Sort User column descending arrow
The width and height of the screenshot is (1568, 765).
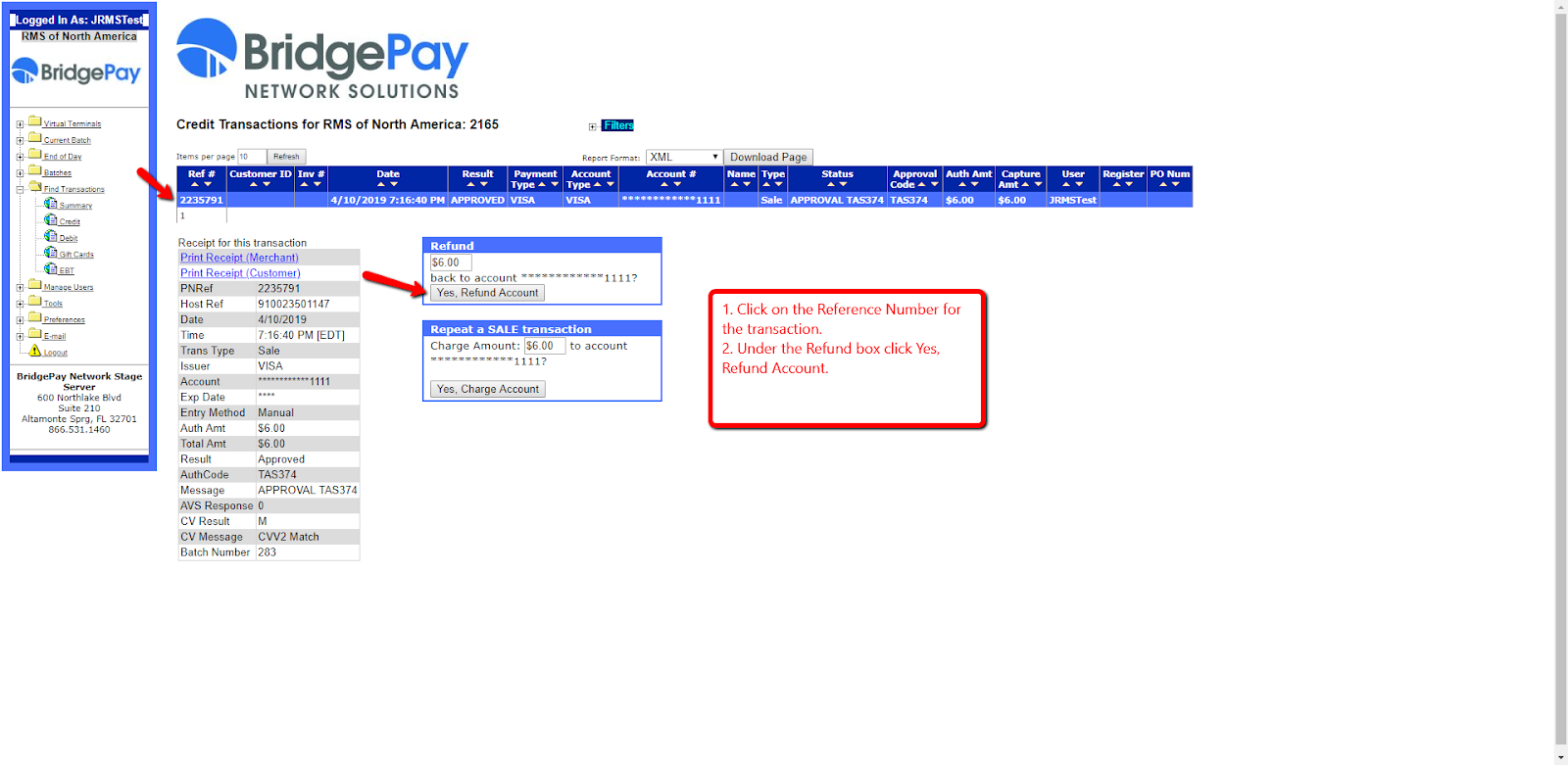coord(1079,184)
